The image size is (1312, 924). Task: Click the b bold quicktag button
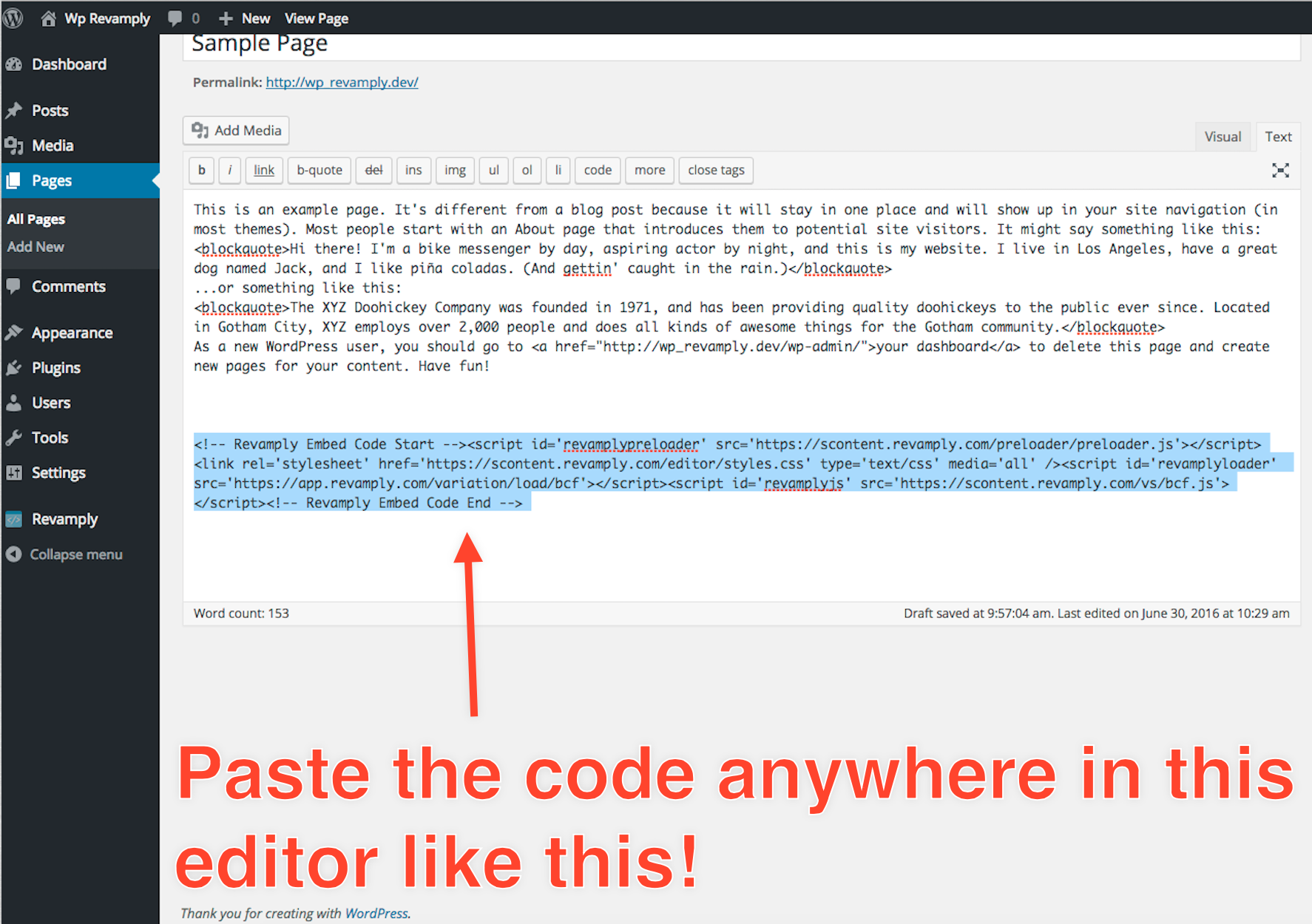(x=201, y=170)
